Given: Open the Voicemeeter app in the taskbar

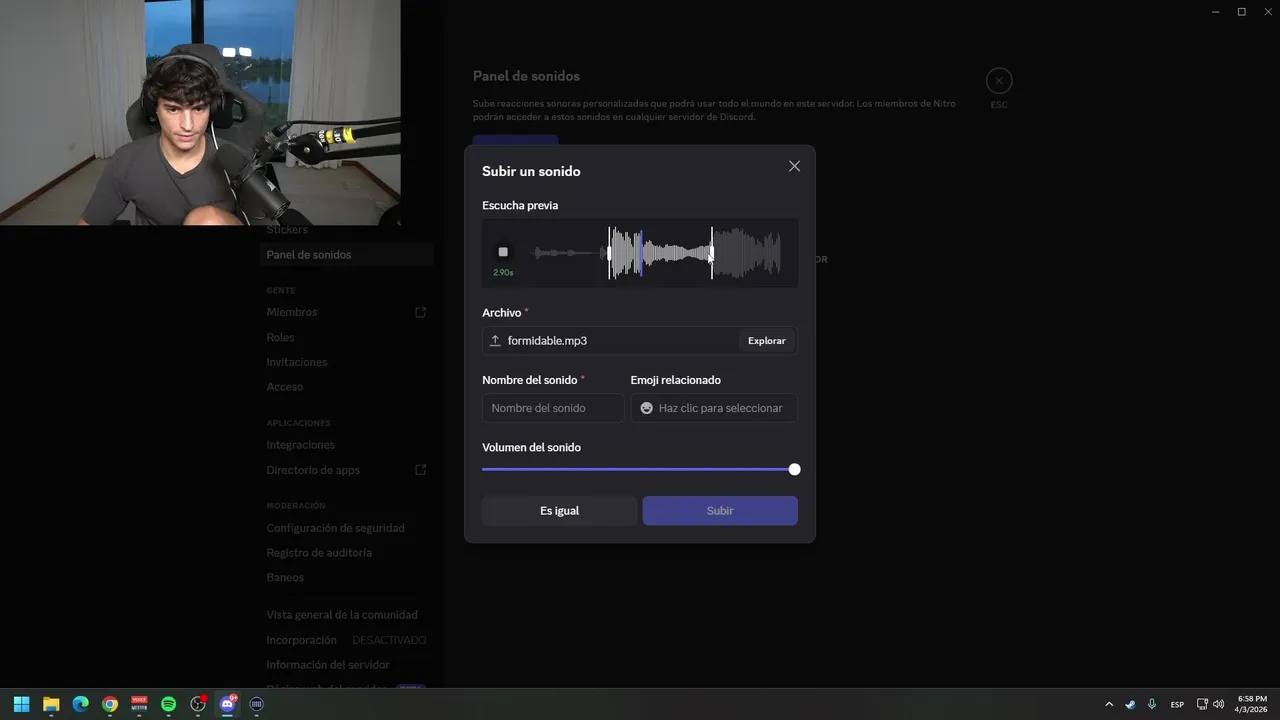Looking at the screenshot, I should click(139, 704).
